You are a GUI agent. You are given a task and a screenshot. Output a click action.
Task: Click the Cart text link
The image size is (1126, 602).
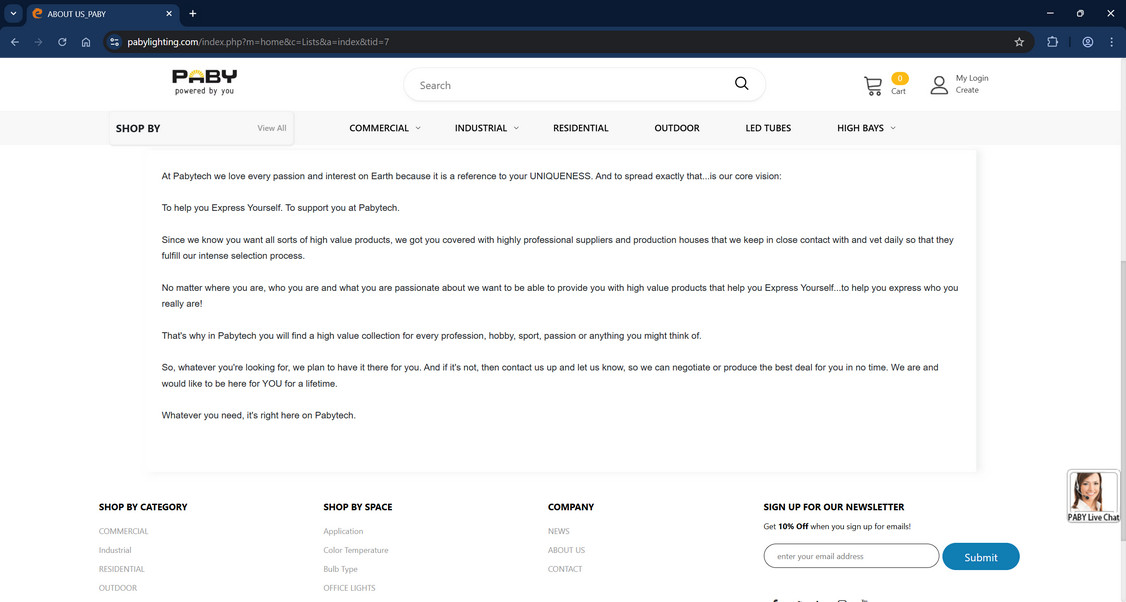pos(898,91)
